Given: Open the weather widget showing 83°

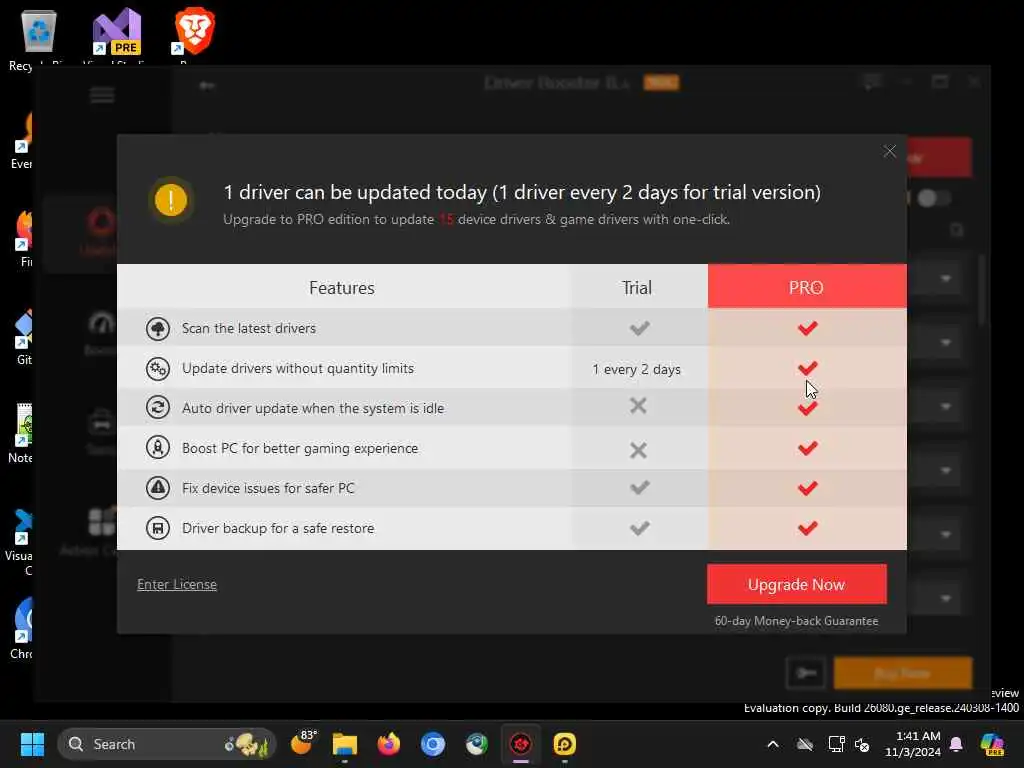Looking at the screenshot, I should click(x=302, y=743).
